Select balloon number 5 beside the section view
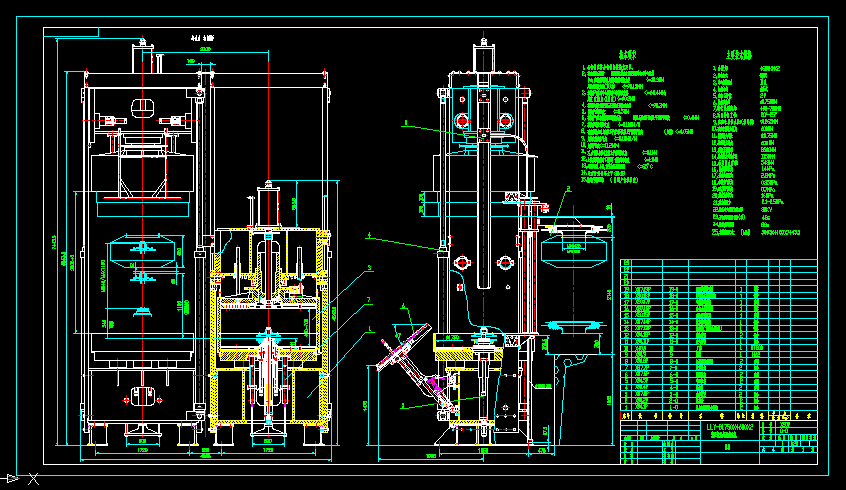 [x=369, y=268]
